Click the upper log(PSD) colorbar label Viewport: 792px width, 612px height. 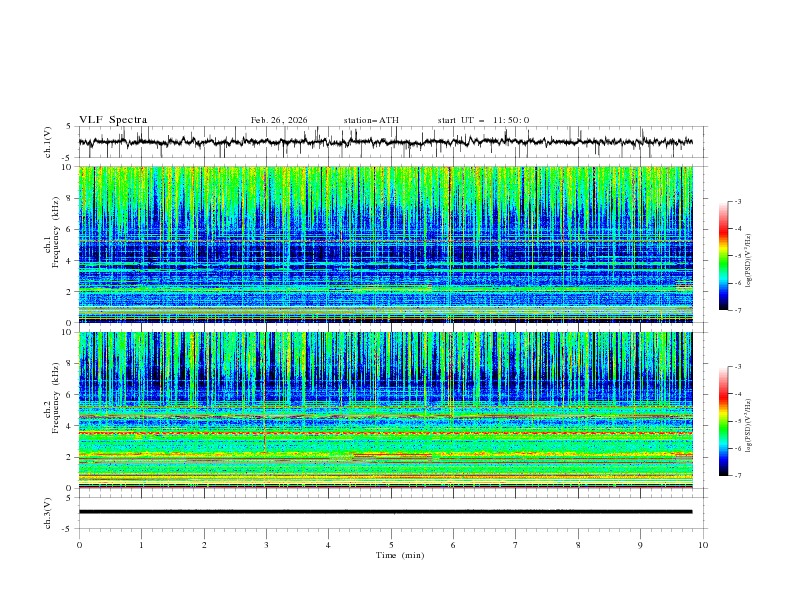tap(748, 261)
